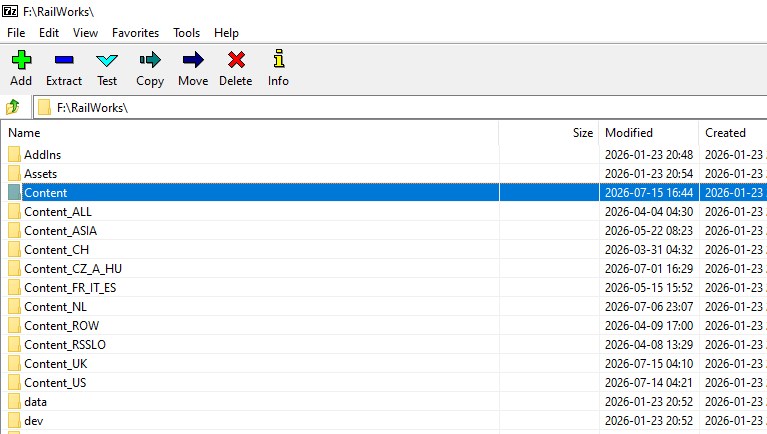This screenshot has height=434, width=767.
Task: Select the Content_ROW folder name
Action: (62, 326)
